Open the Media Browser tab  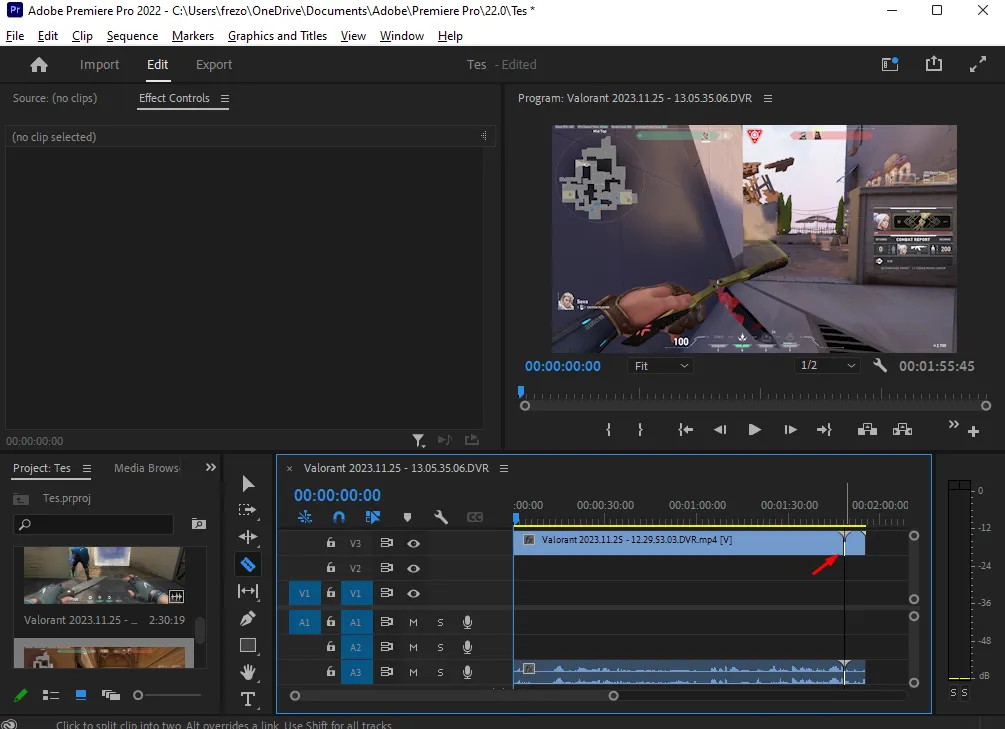(x=147, y=468)
